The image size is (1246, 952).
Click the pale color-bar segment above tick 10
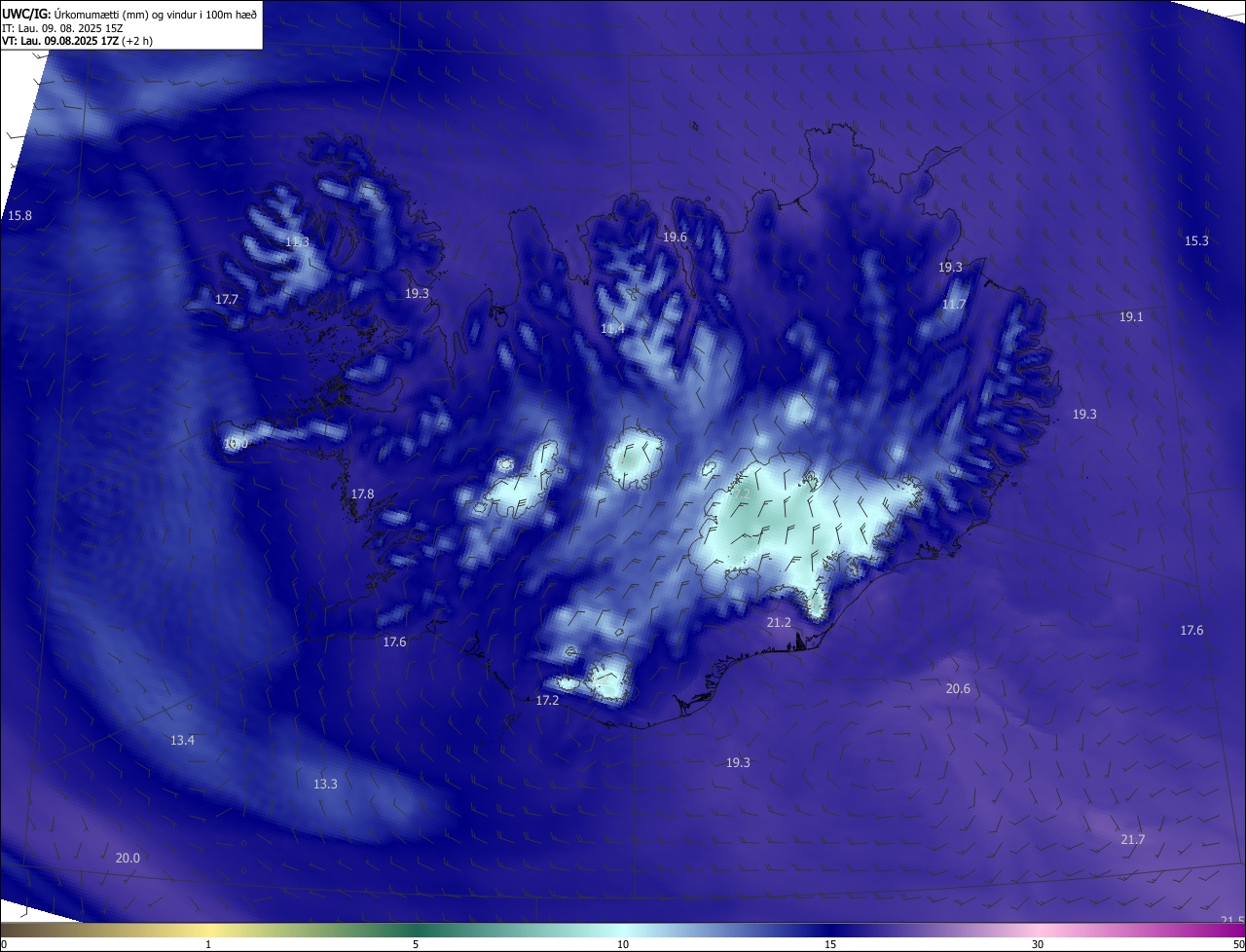tap(623, 931)
